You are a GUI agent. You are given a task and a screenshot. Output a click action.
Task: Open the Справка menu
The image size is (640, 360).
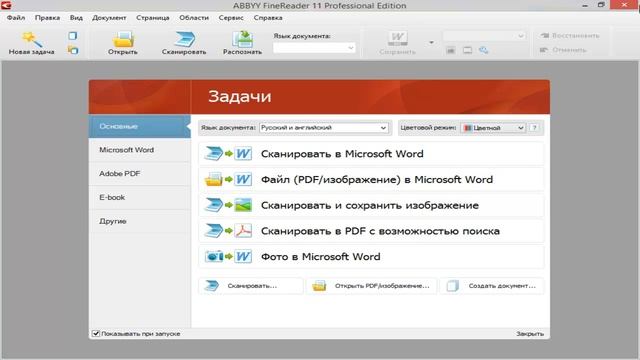(268, 18)
